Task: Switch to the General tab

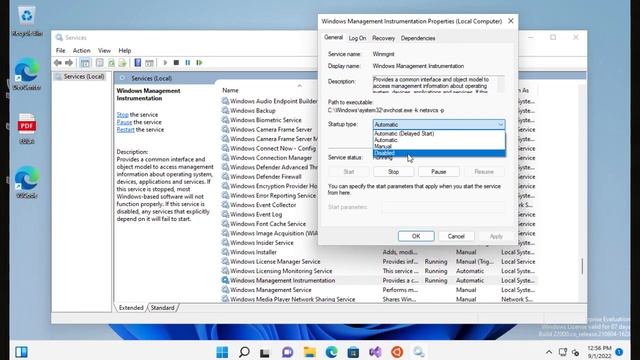Action: pyautogui.click(x=333, y=37)
